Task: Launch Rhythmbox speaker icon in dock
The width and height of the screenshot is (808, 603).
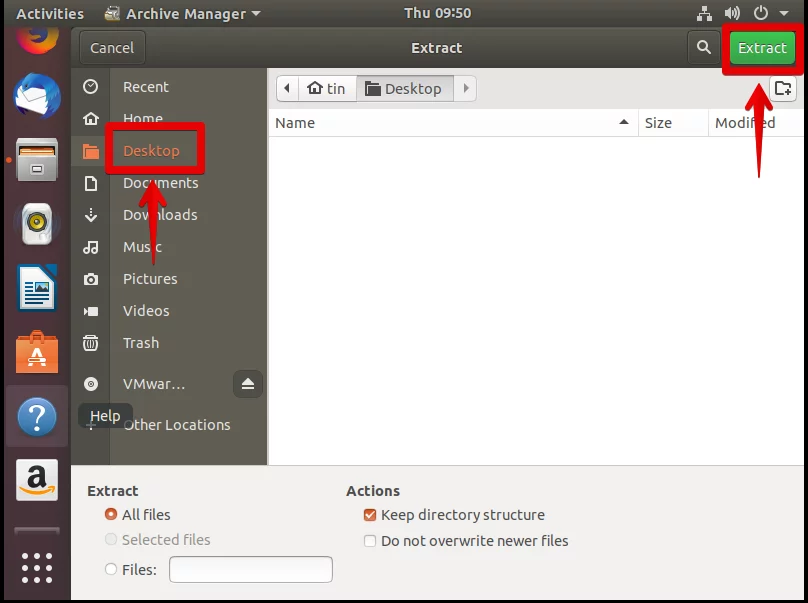Action: point(37,224)
